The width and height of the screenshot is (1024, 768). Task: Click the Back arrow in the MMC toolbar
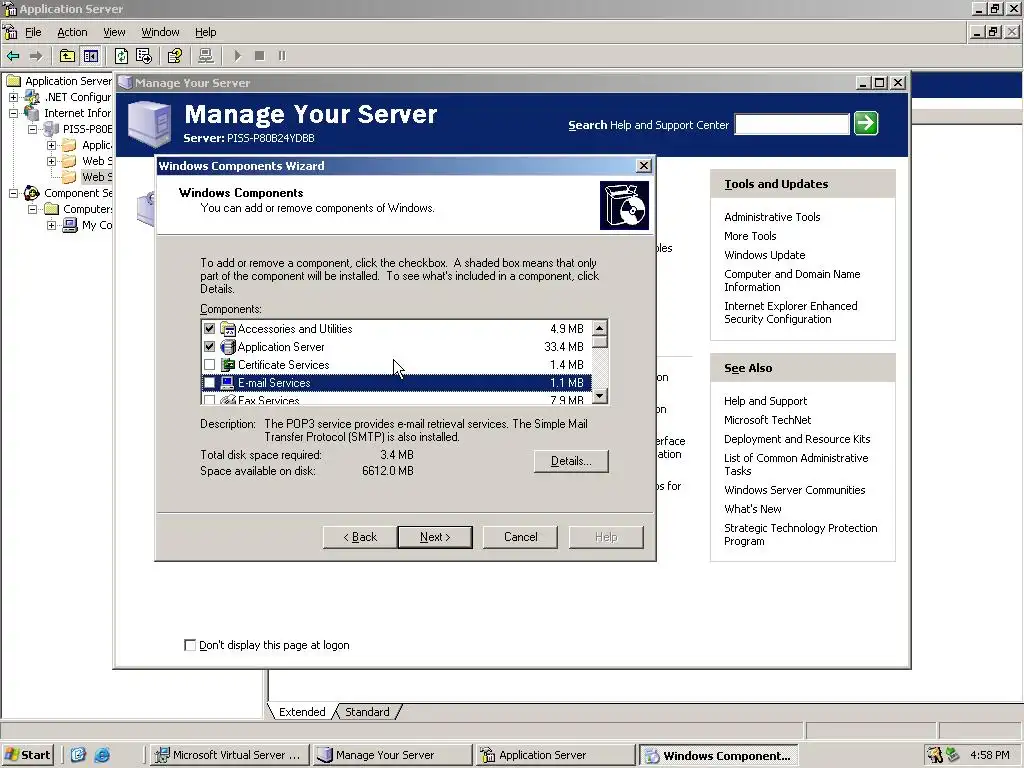click(x=13, y=56)
